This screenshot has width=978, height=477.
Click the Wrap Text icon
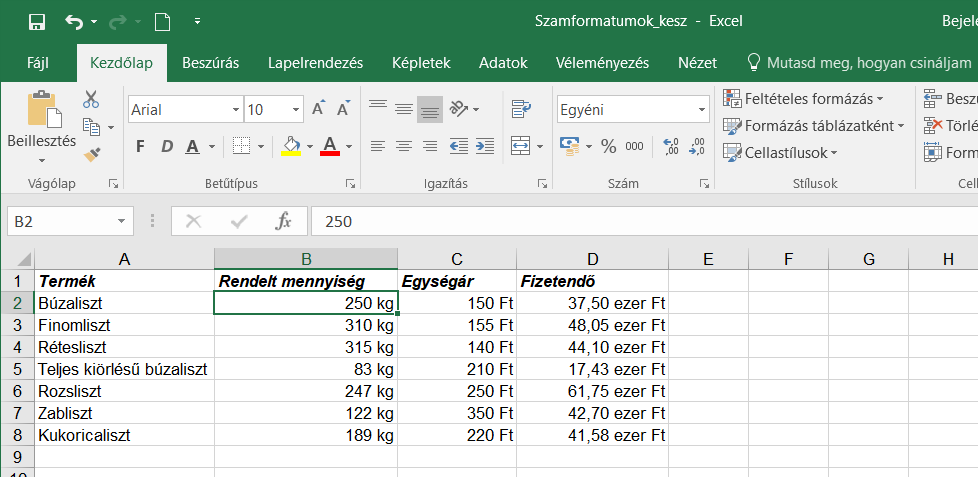tap(520, 109)
